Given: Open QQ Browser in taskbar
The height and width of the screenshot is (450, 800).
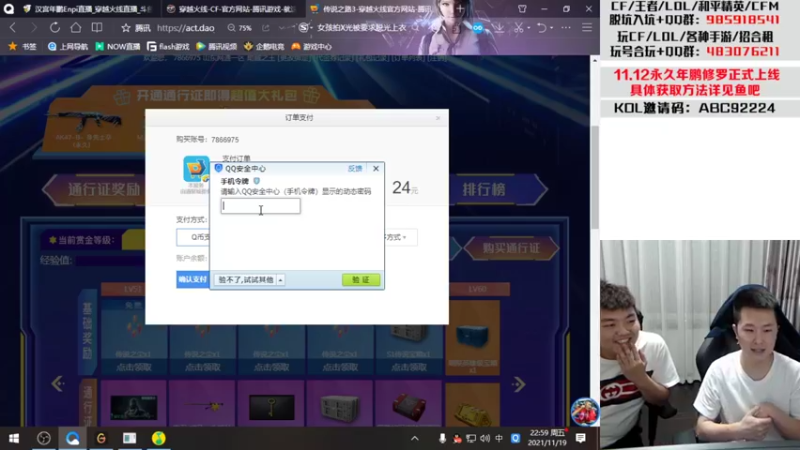Looking at the screenshot, I should tap(72, 438).
